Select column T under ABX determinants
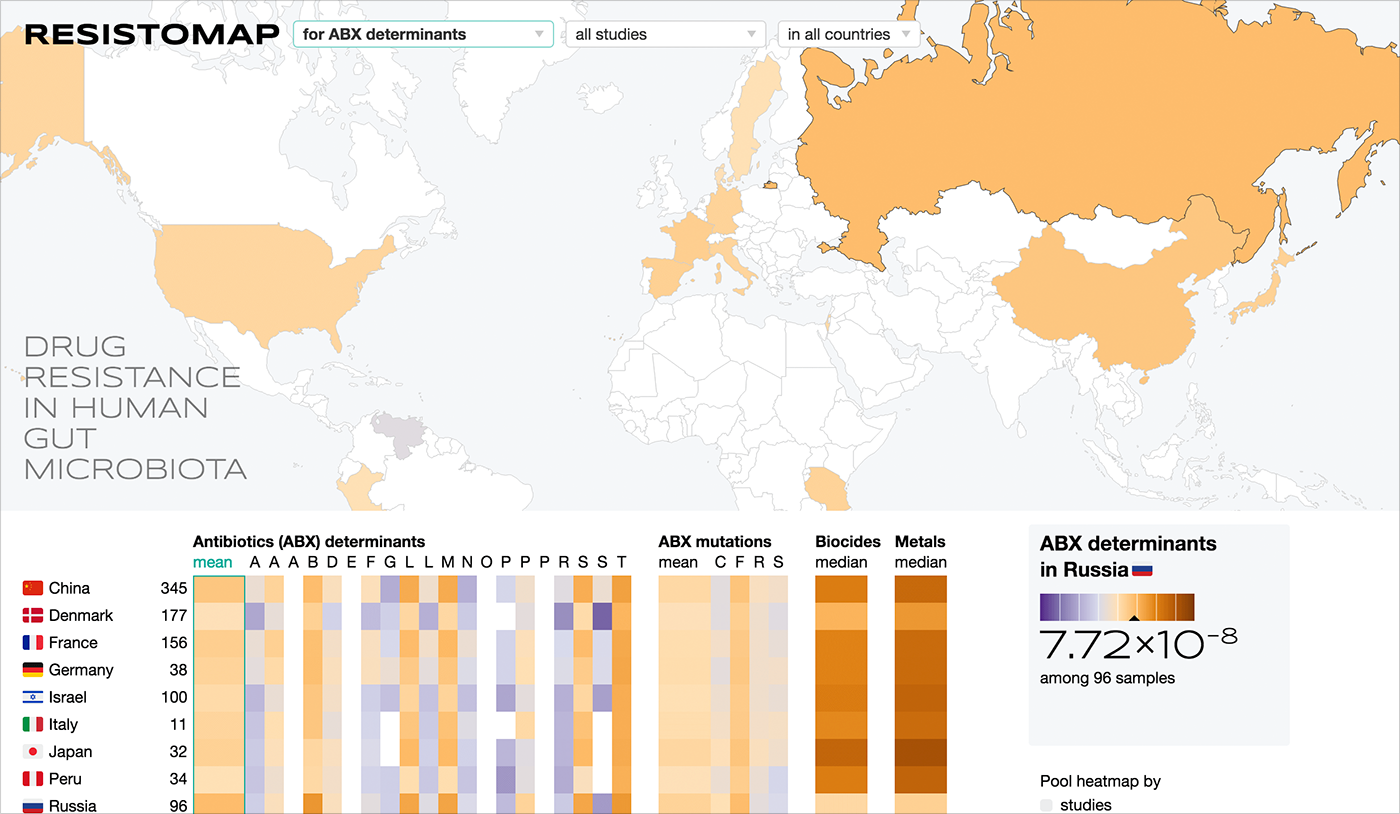This screenshot has width=1400, height=814. pyautogui.click(x=621, y=562)
